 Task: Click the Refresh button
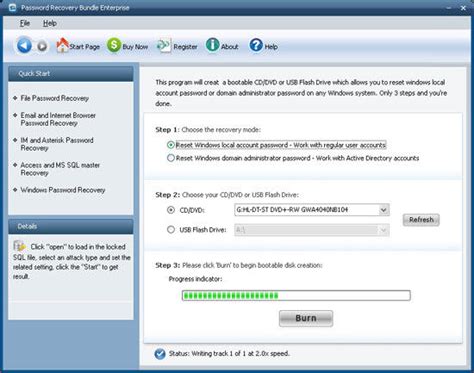[421, 220]
